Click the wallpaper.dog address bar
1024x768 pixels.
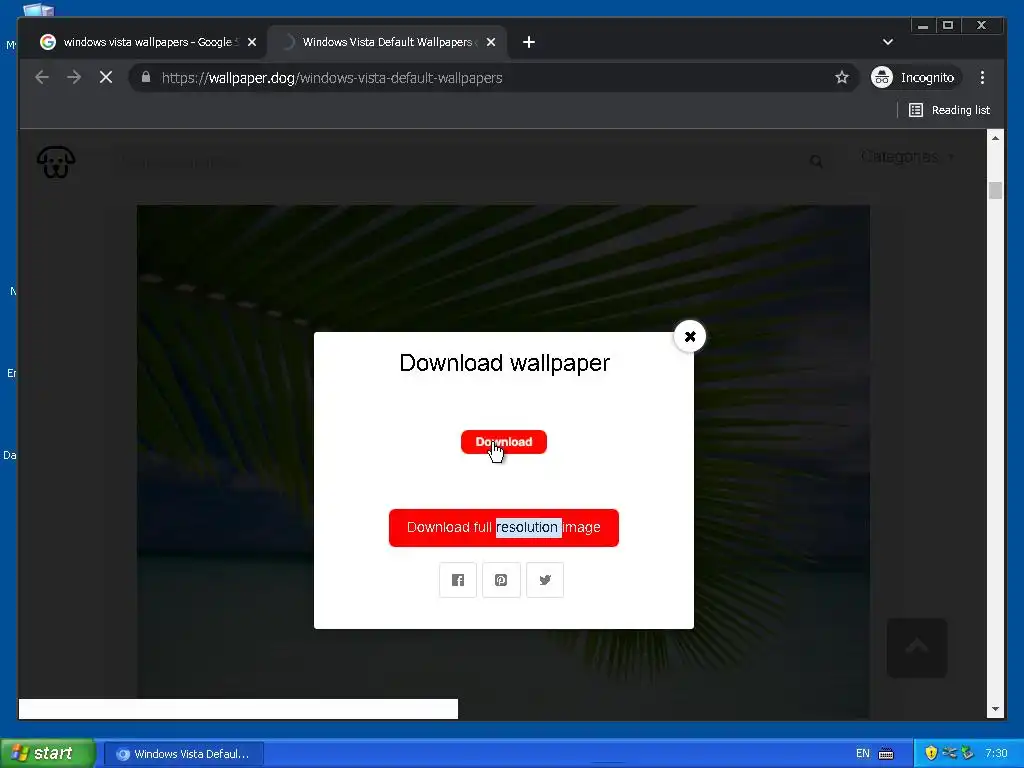point(494,78)
